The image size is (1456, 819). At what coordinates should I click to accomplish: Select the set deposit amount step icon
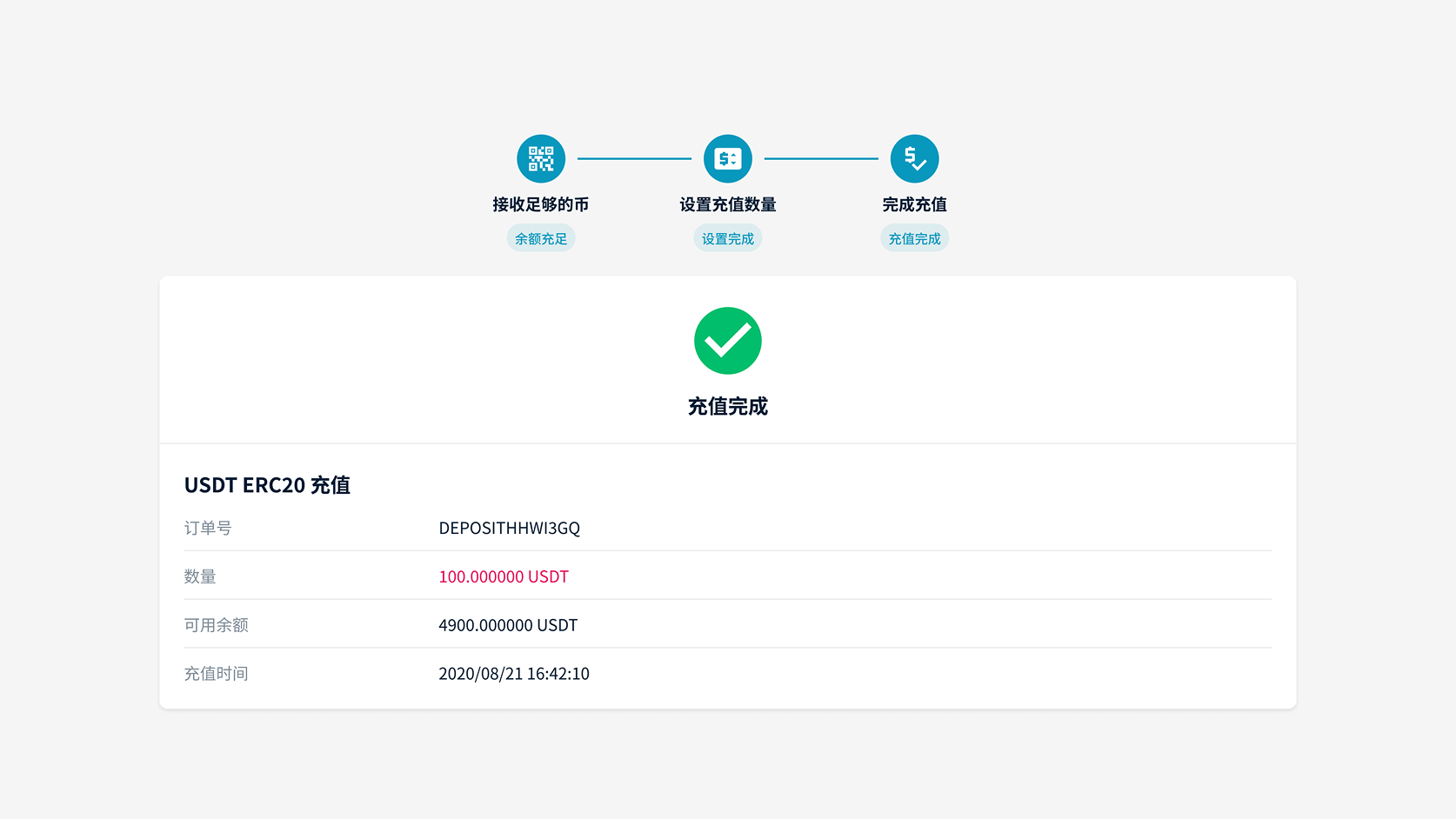pyautogui.click(x=728, y=159)
